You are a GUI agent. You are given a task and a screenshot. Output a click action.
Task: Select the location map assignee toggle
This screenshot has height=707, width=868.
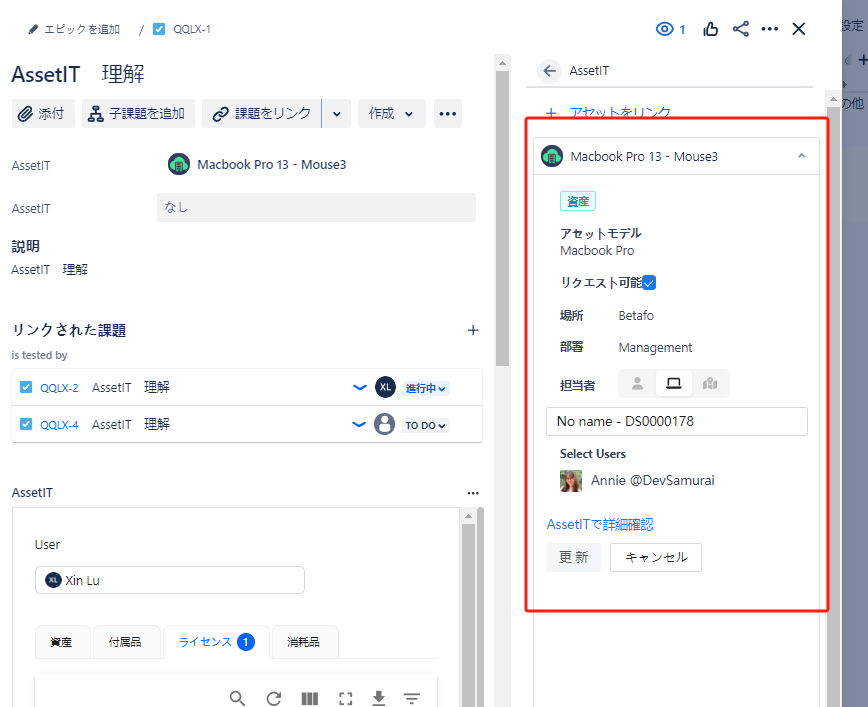pos(710,383)
